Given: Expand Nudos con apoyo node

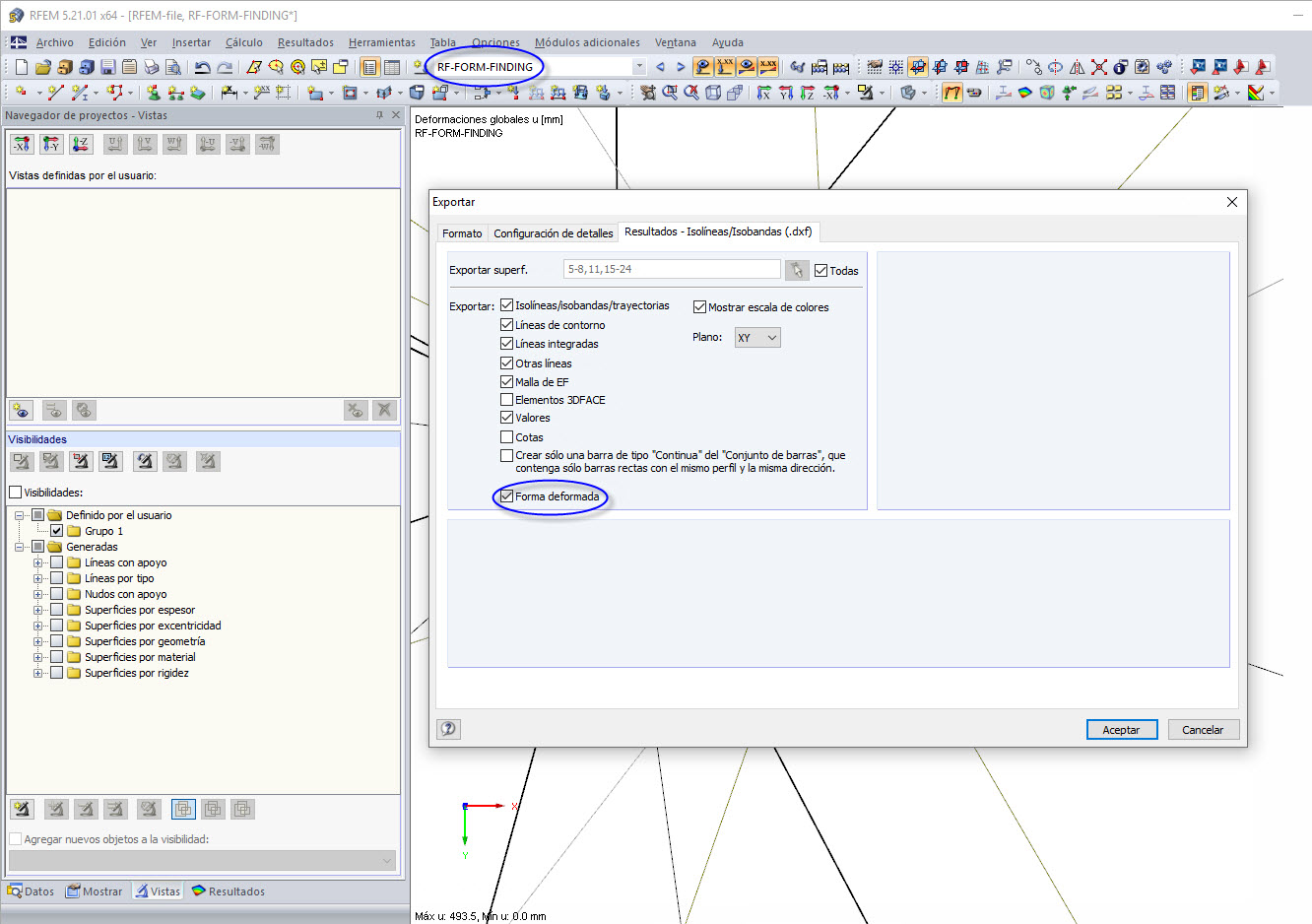Looking at the screenshot, I should point(38,594).
